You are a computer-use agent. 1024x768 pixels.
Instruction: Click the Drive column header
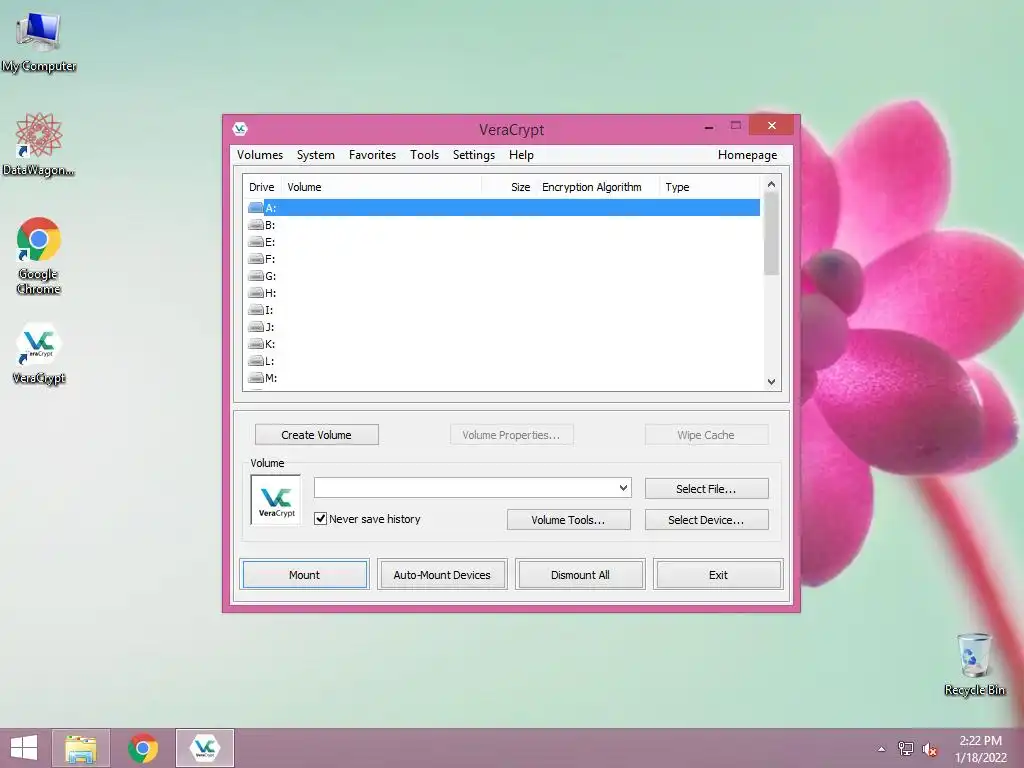pyautogui.click(x=262, y=187)
